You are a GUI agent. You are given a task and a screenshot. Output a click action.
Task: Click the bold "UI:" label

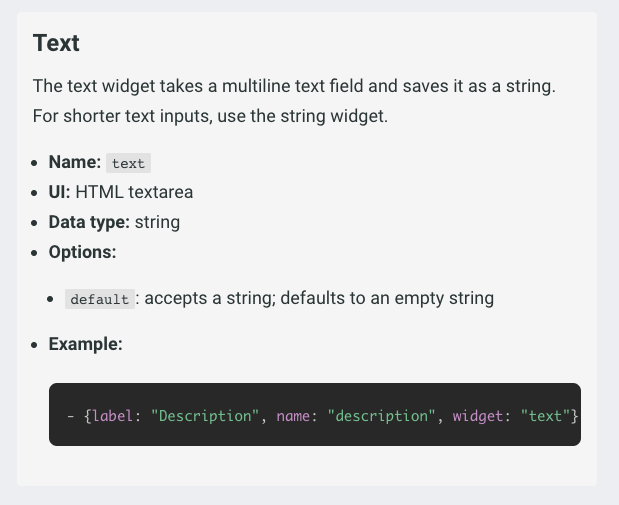click(x=59, y=192)
